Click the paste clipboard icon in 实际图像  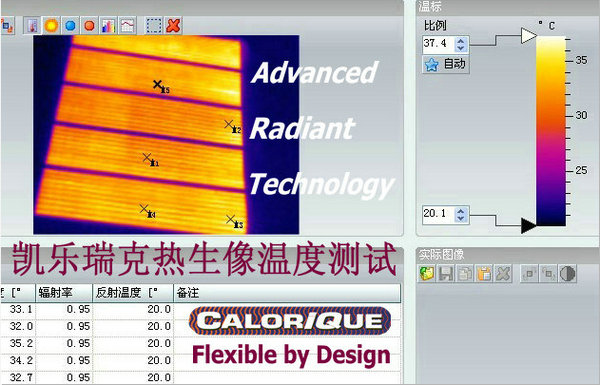click(484, 274)
